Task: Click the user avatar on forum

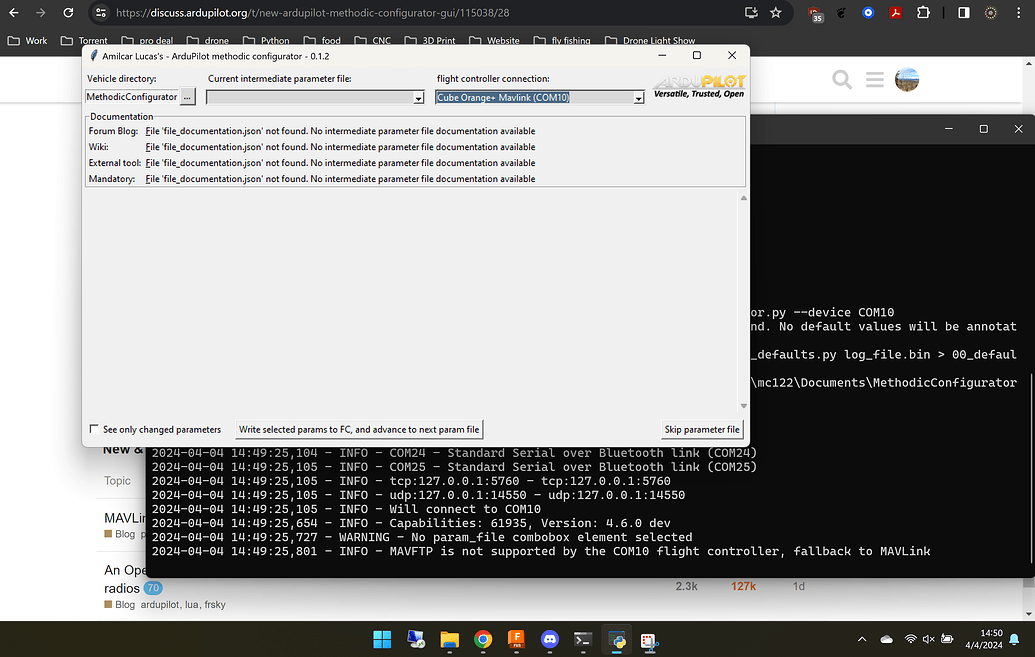Action: tap(906, 79)
